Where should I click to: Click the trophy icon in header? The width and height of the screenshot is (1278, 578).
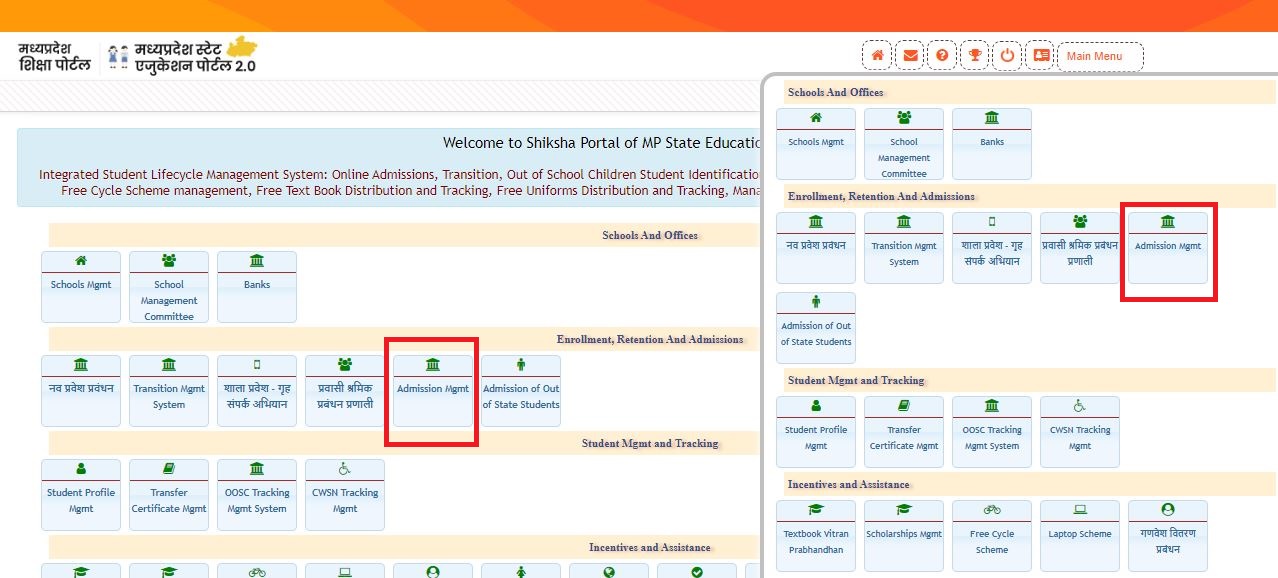974,56
